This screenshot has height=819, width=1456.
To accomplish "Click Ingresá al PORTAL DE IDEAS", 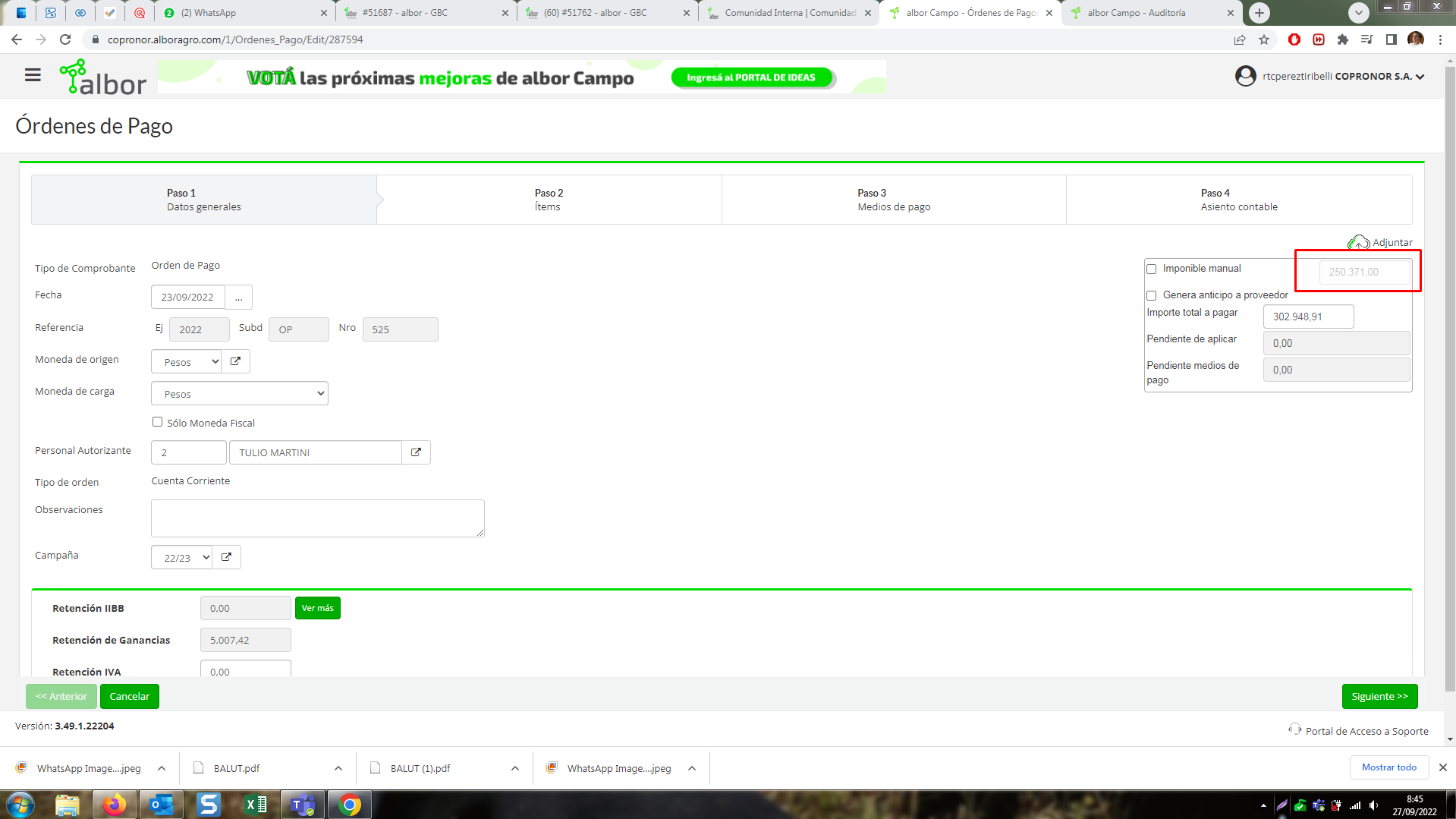I will point(751,77).
